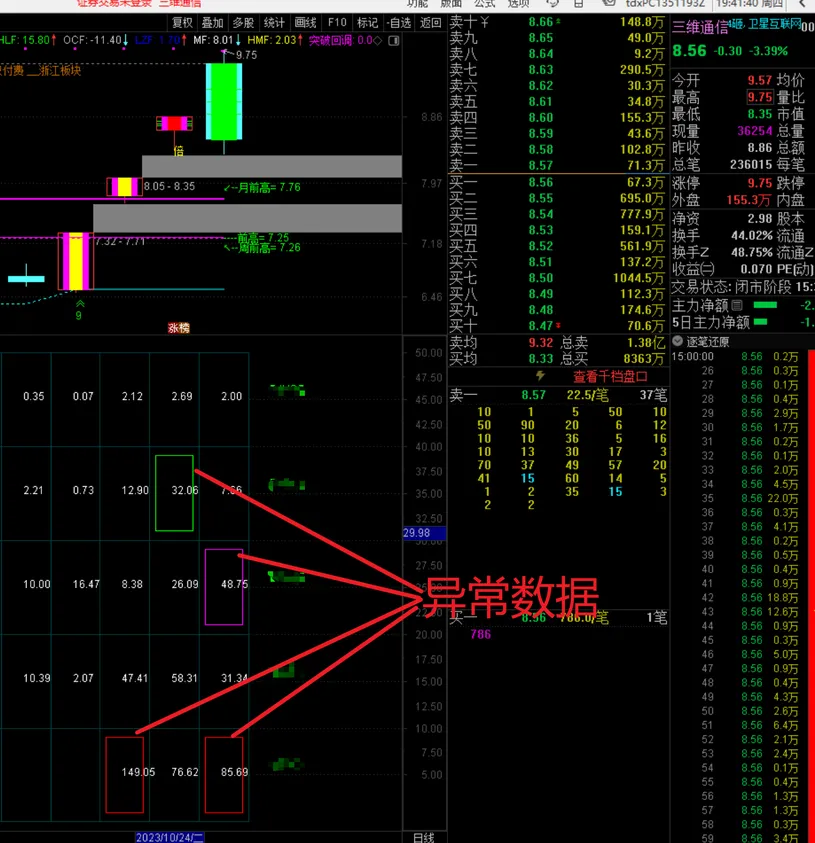Click the lightning bolt icon beside 查看千档盘口
The height and width of the screenshot is (843, 815).
coord(541,376)
